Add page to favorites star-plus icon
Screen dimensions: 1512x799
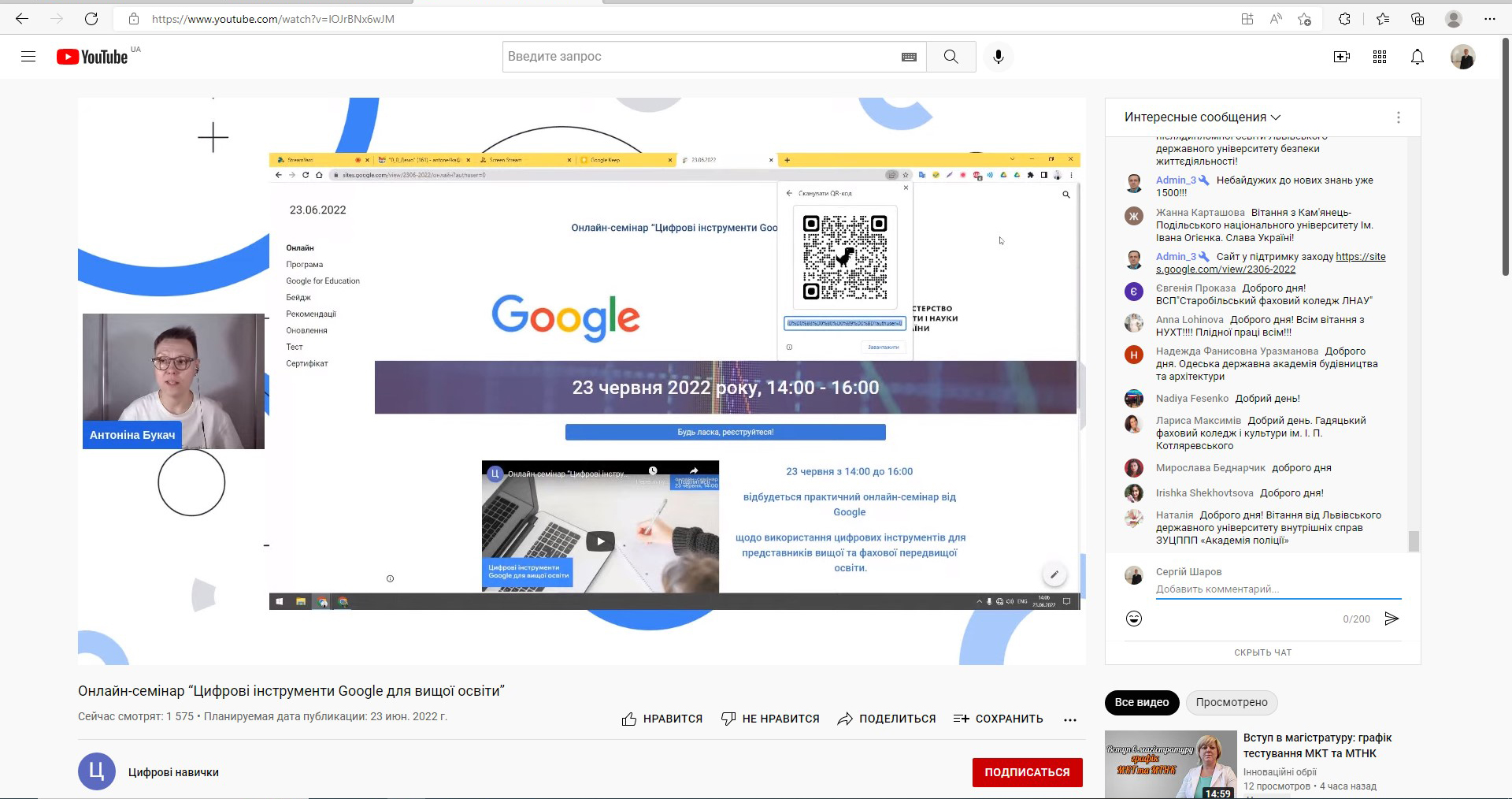tap(1305, 19)
